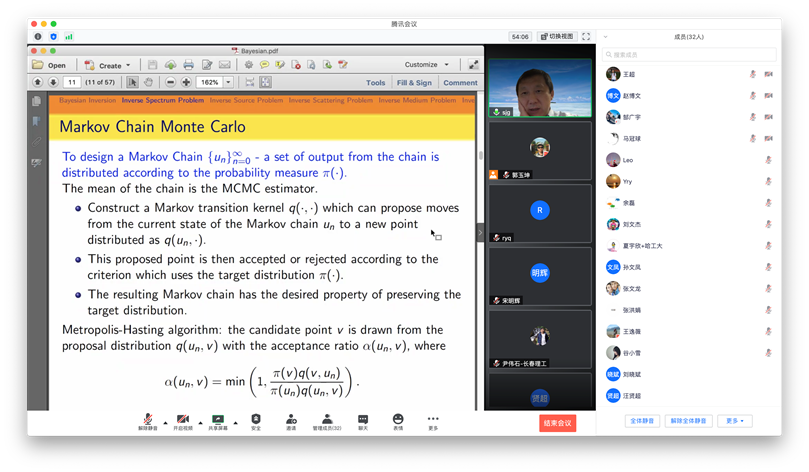Open the security shield options
809x472 pixels.
256,419
